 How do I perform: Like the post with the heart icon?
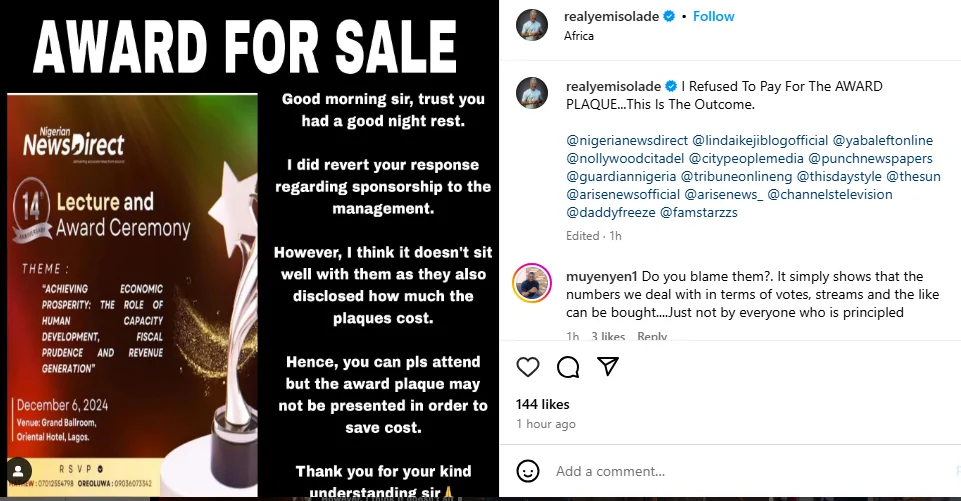tap(529, 368)
